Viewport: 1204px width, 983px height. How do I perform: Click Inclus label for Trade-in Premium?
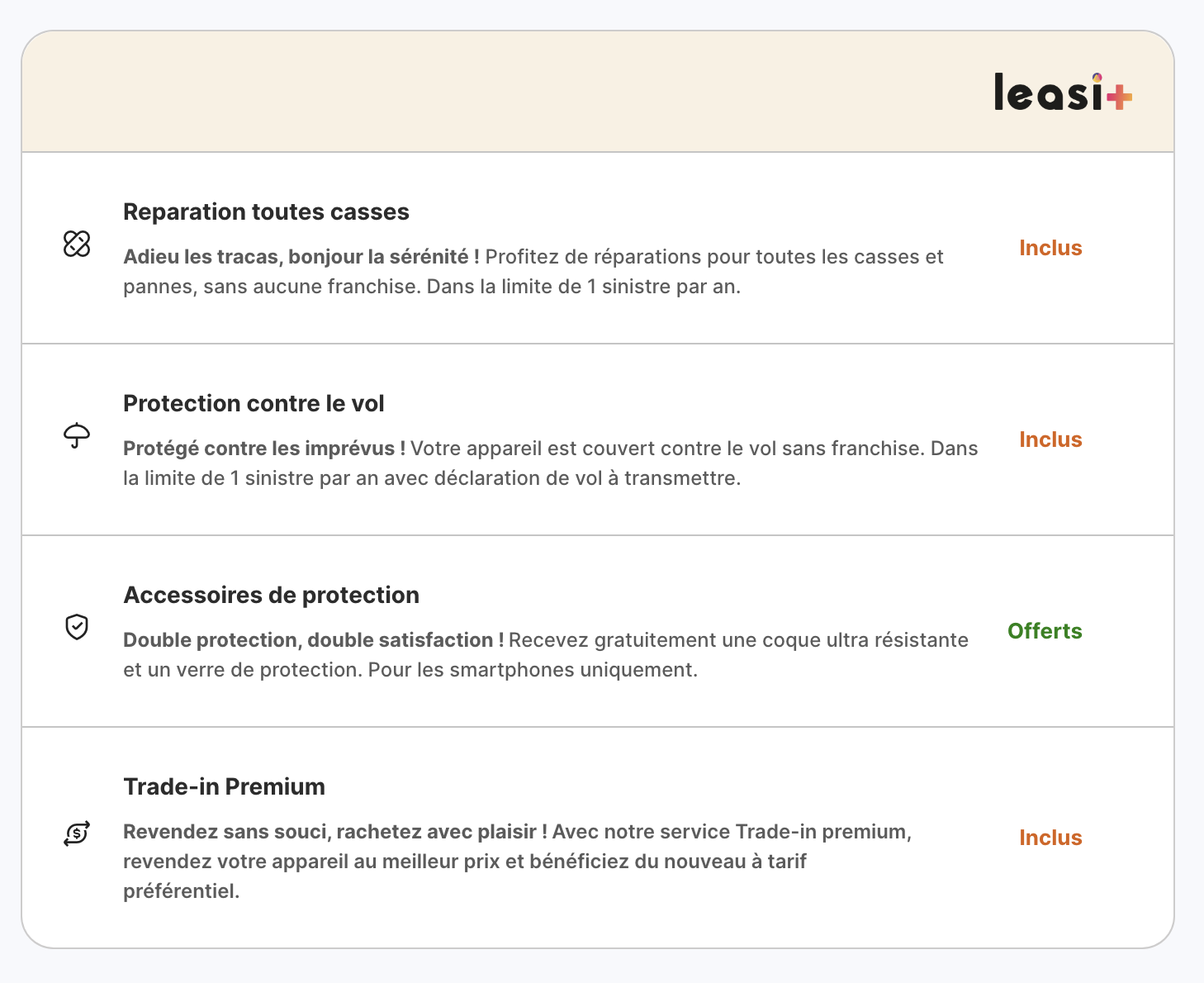point(1050,838)
